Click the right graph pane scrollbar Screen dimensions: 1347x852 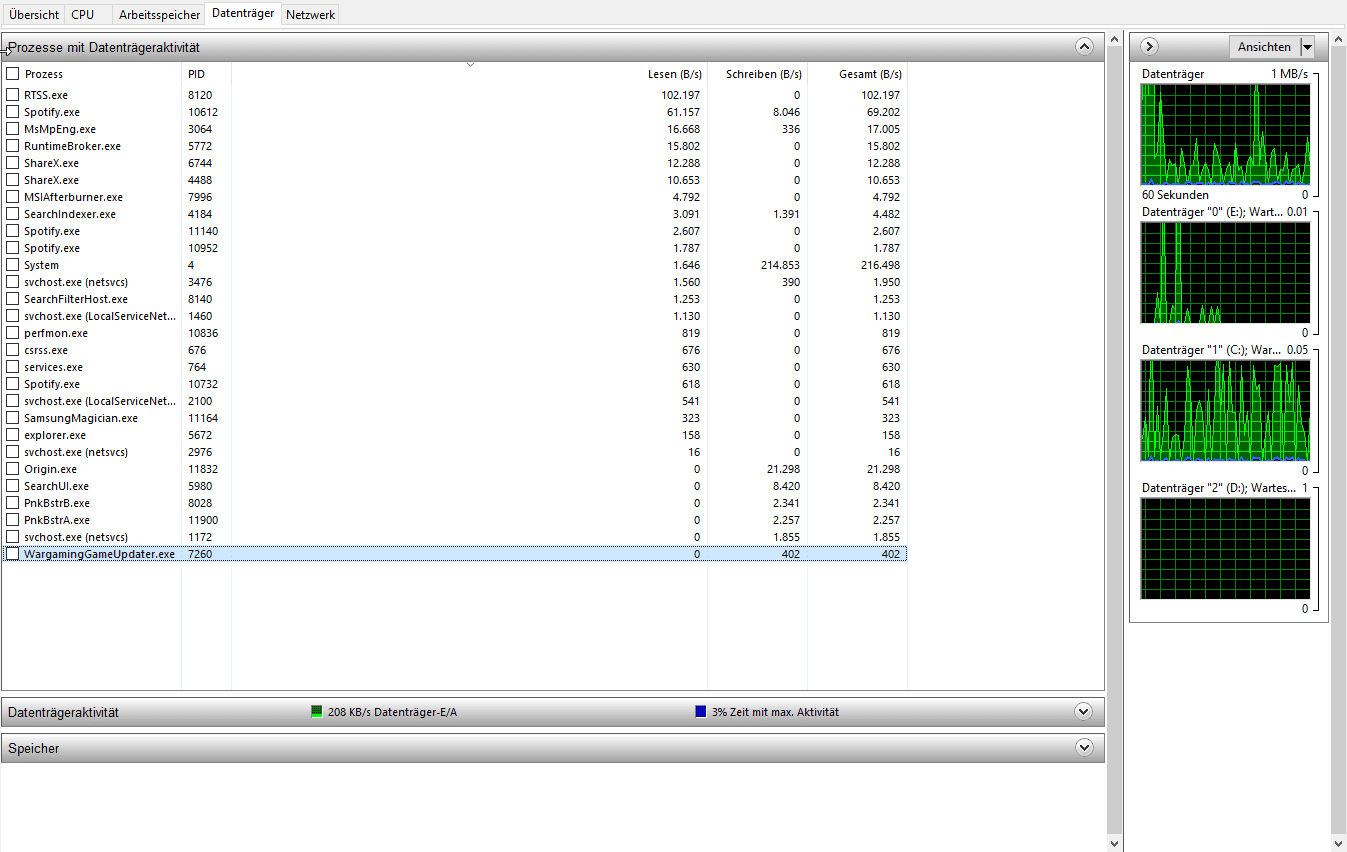(x=1339, y=440)
